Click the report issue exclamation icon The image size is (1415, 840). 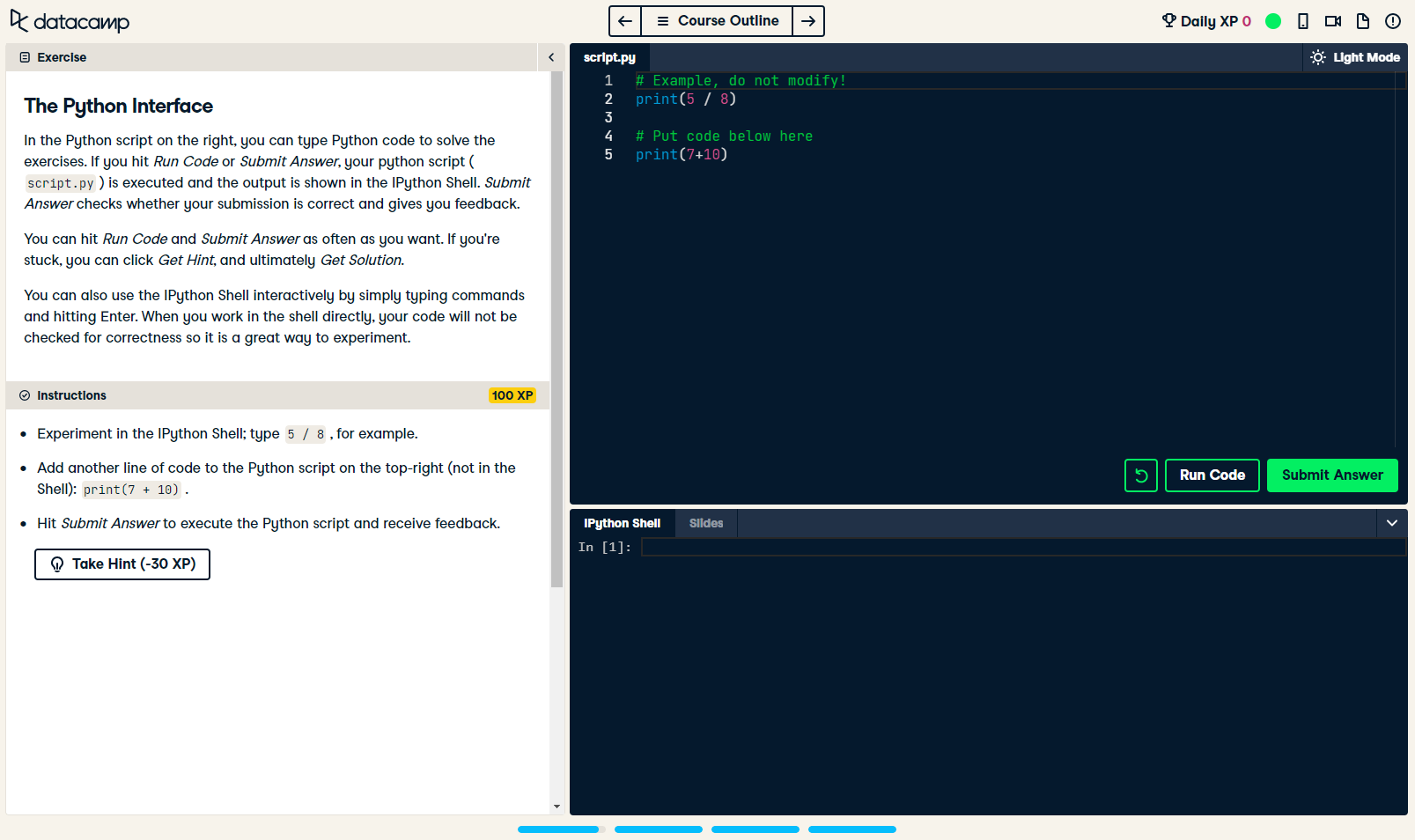tap(1392, 20)
